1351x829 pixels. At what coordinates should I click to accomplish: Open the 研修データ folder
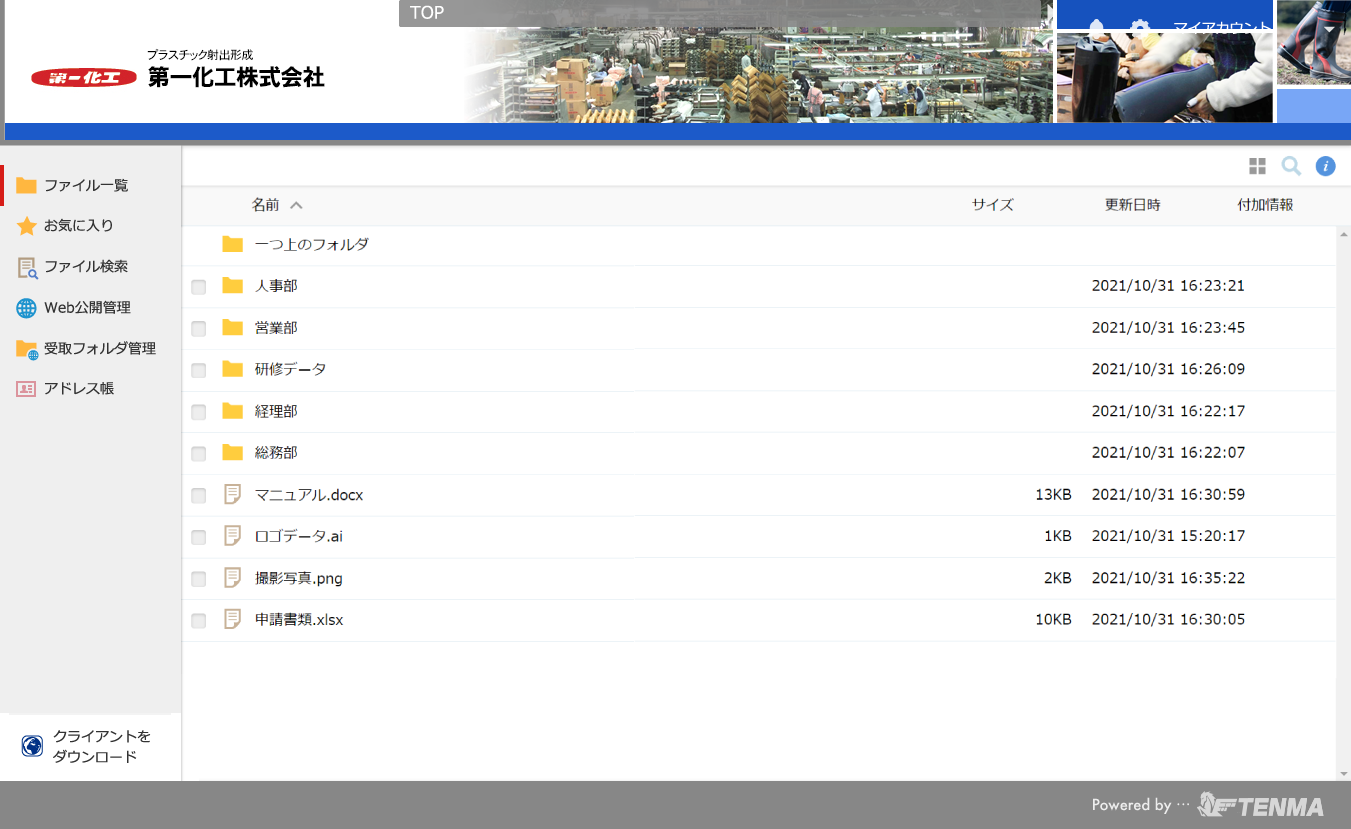pyautogui.click(x=290, y=369)
